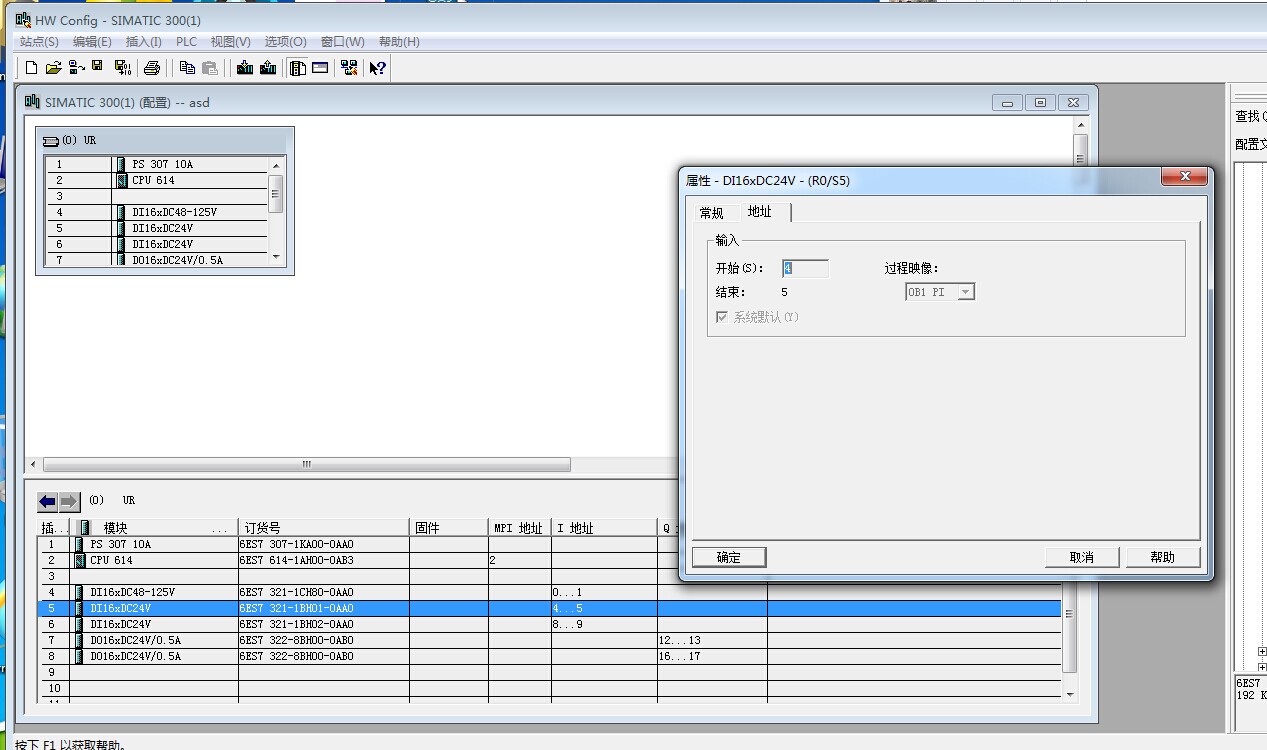Click the MPI 地址 column header

tap(519, 527)
